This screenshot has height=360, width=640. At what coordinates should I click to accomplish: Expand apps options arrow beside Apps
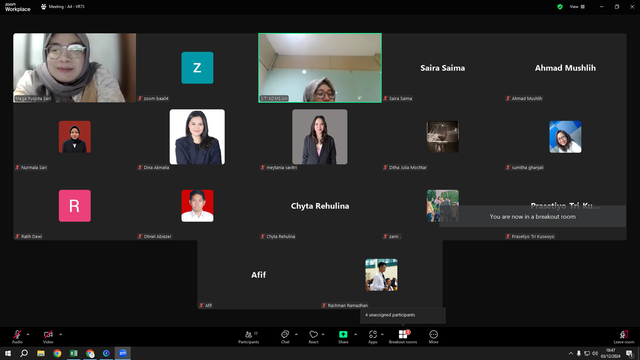(x=382, y=334)
